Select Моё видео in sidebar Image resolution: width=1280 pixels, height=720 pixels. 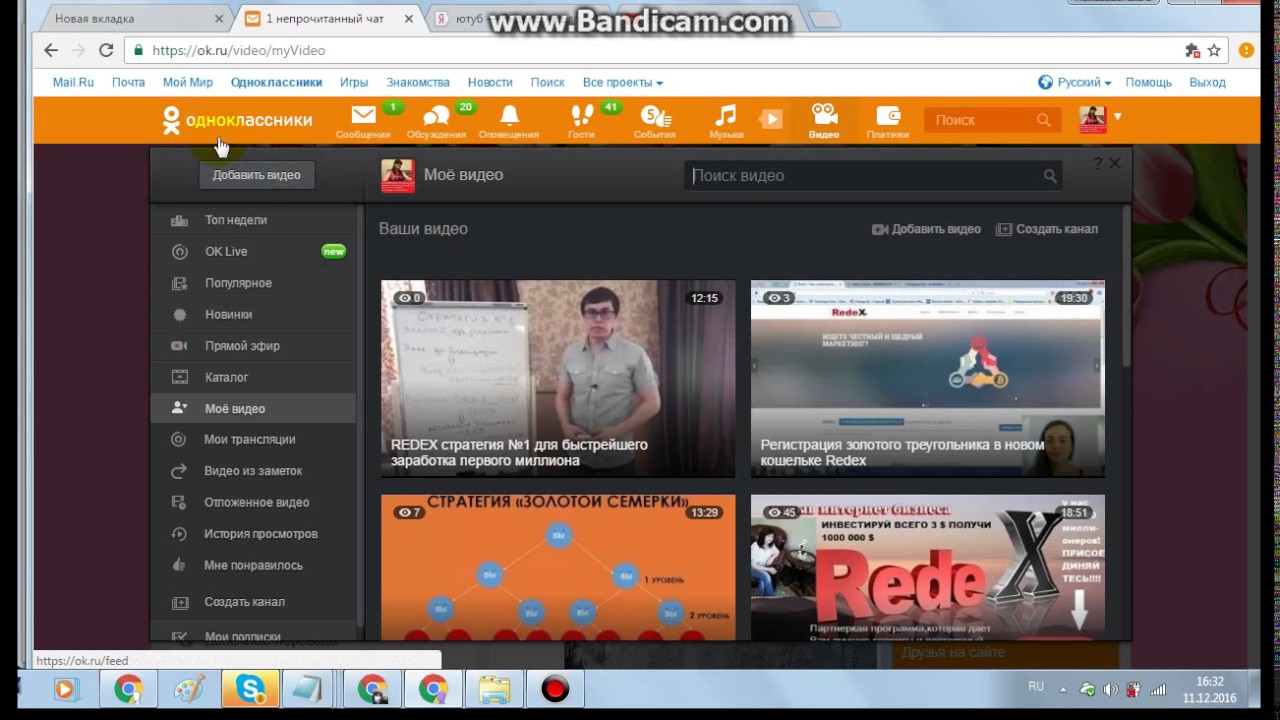253,408
